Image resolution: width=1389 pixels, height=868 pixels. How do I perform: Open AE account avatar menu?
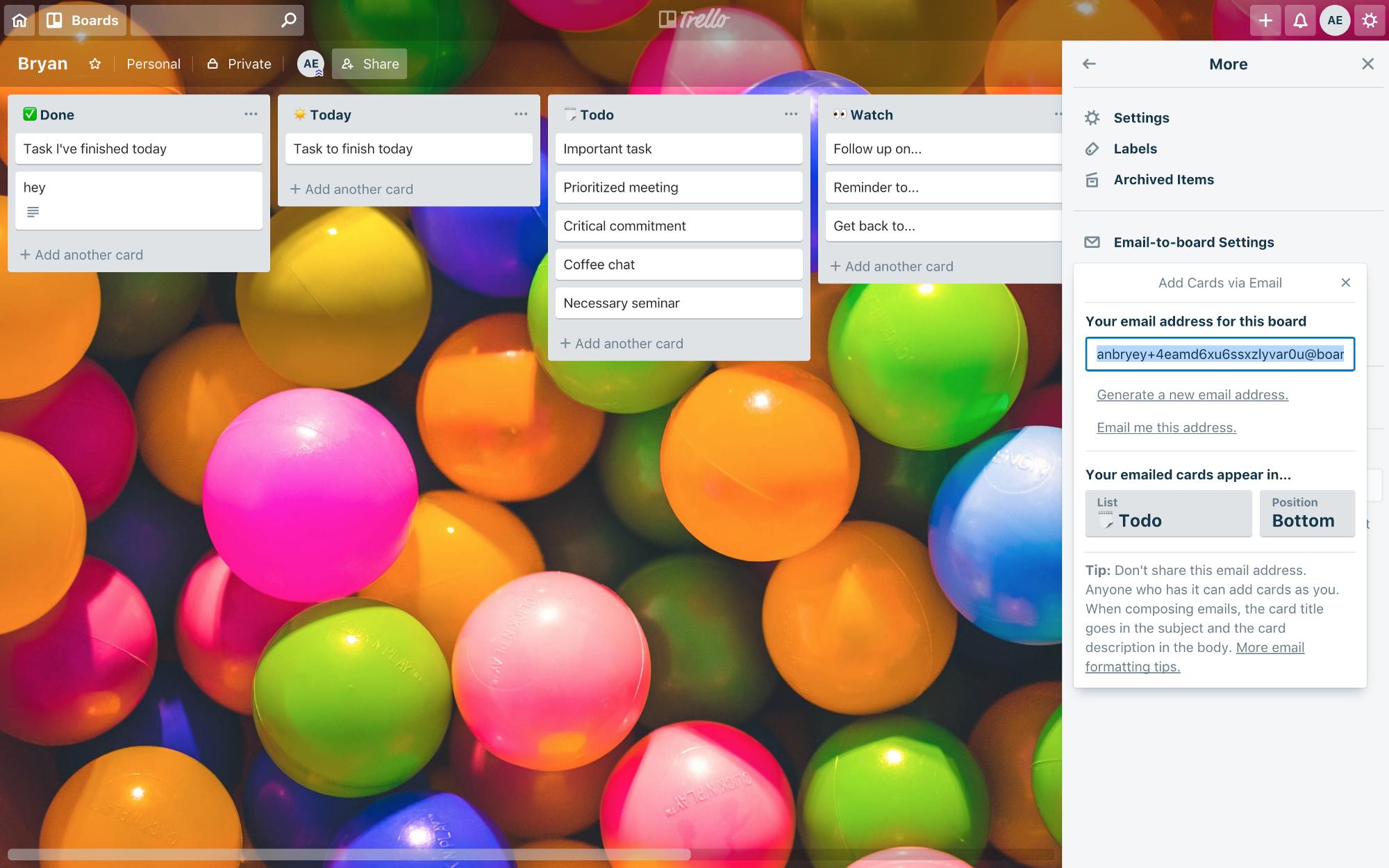(x=1335, y=20)
